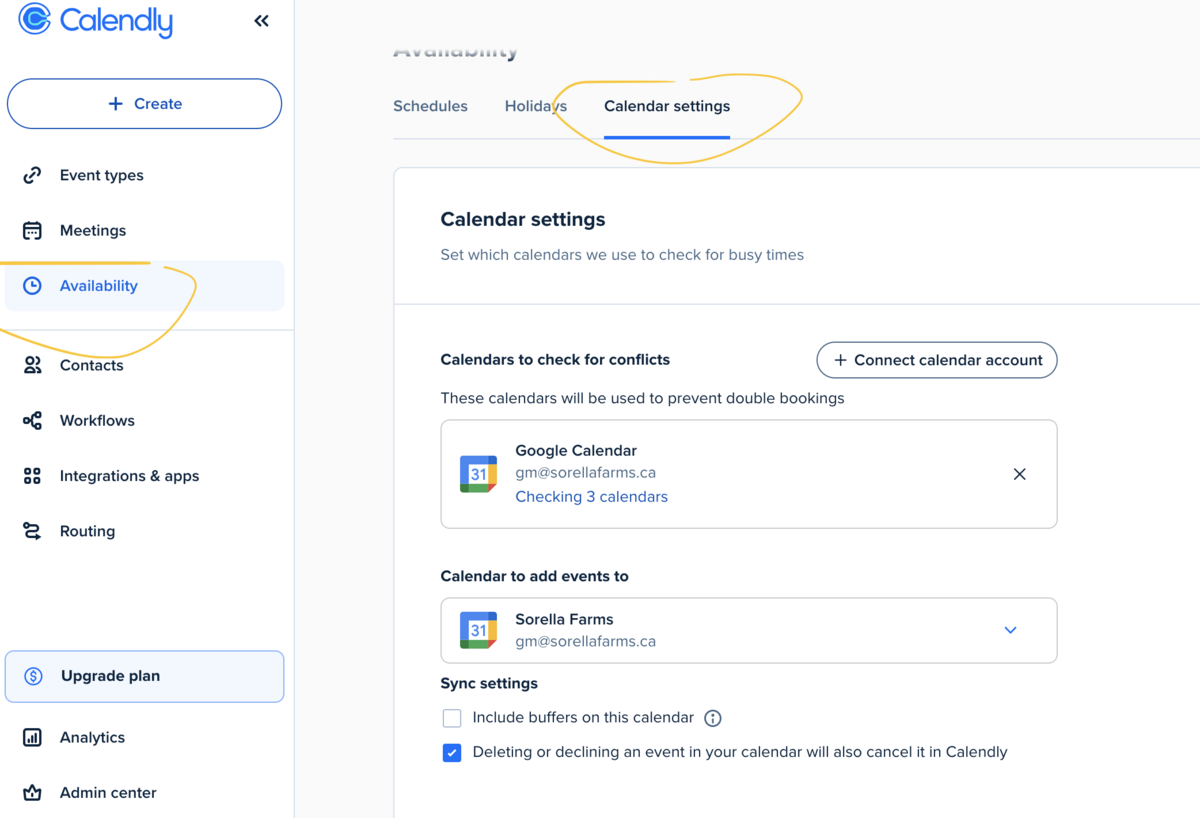Open the Checking 3 calendars link
Viewport: 1200px width, 818px height.
pyautogui.click(x=591, y=497)
